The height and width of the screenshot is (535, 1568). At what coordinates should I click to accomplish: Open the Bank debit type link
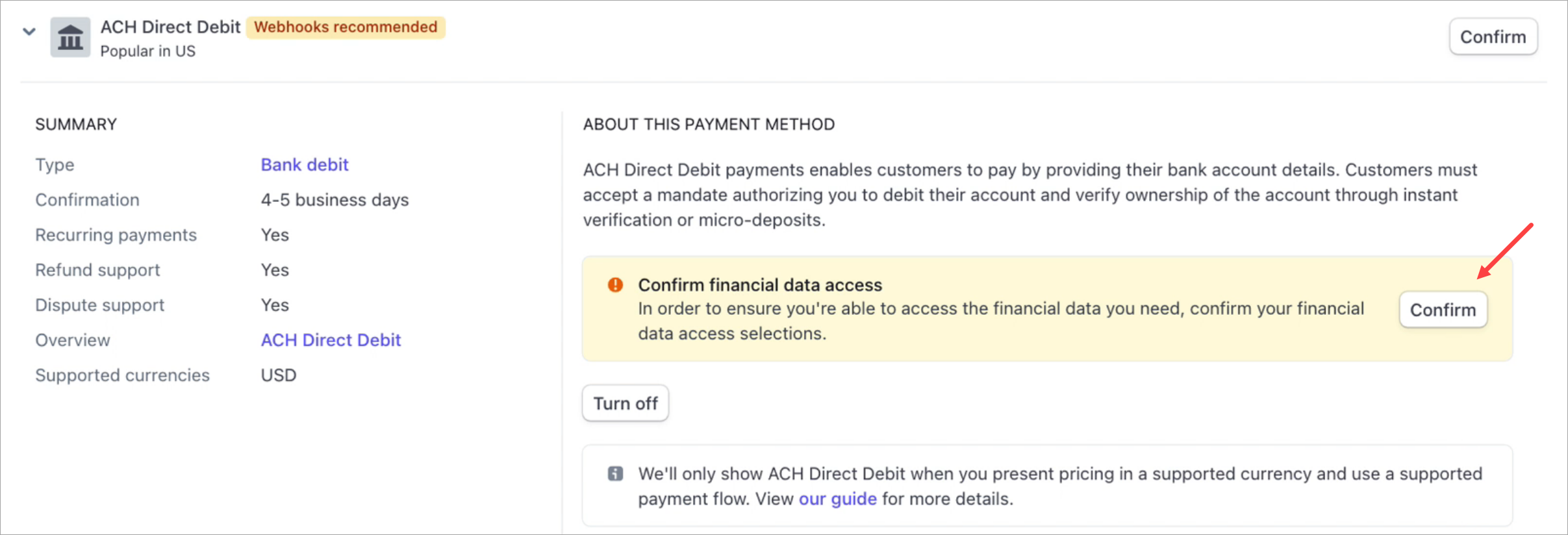(304, 164)
